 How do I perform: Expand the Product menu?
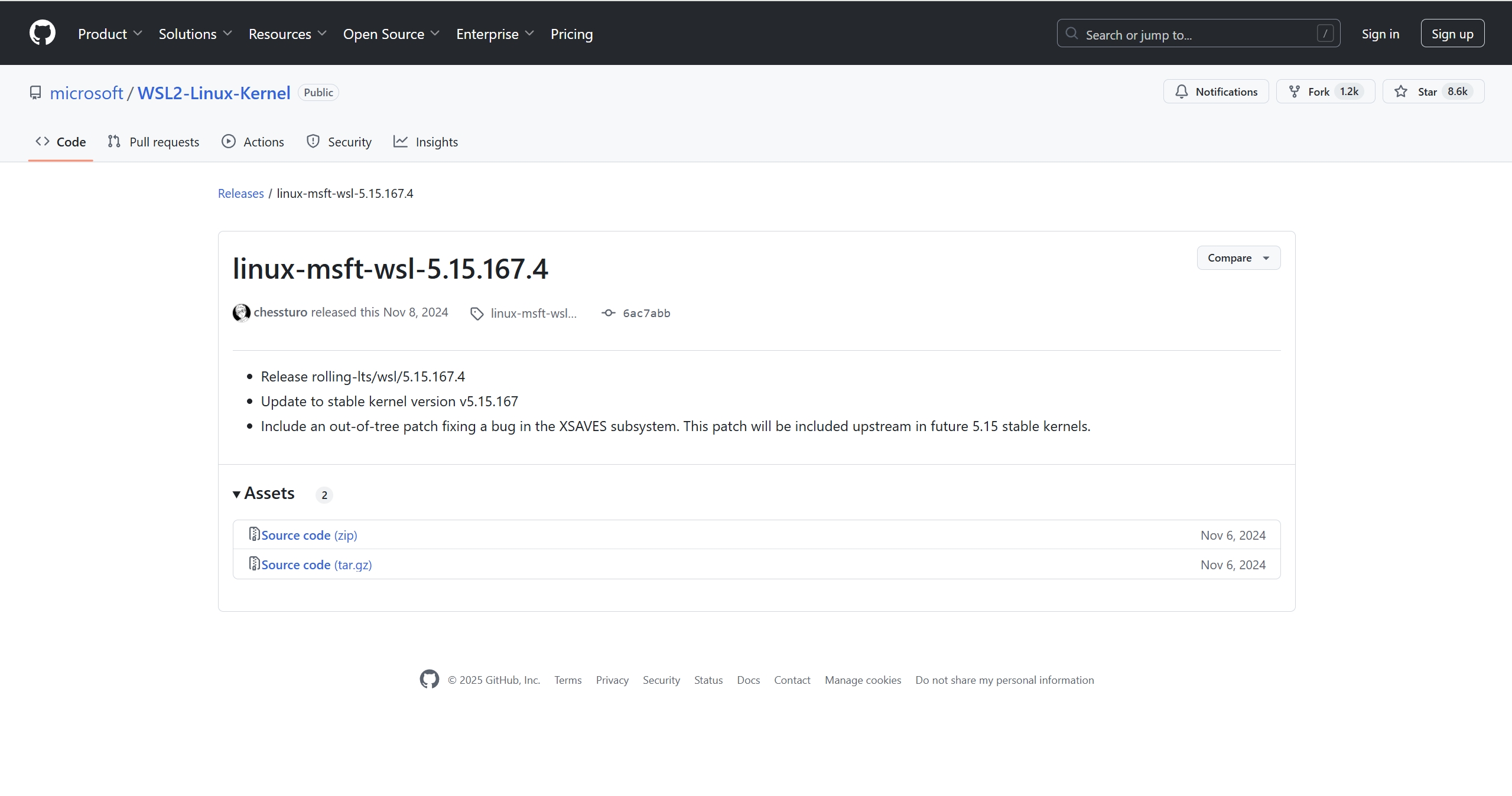(x=110, y=34)
